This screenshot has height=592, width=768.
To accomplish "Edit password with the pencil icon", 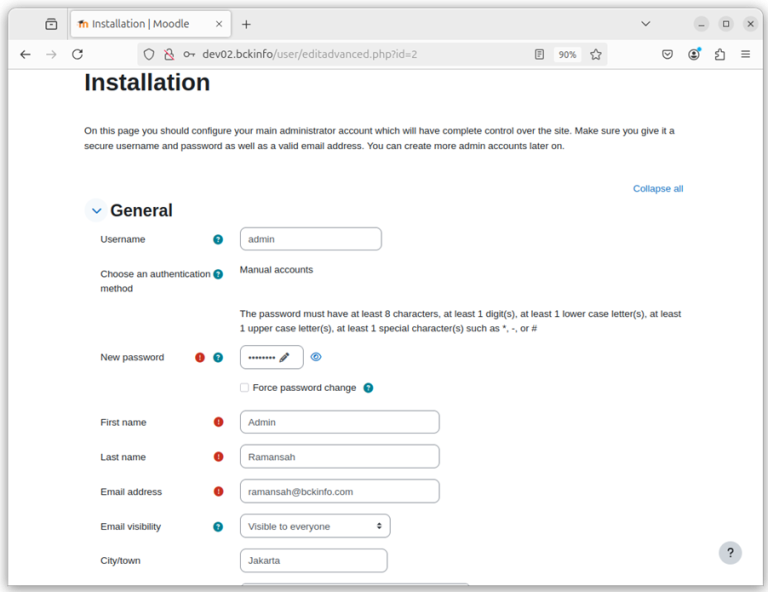I will coord(284,357).
